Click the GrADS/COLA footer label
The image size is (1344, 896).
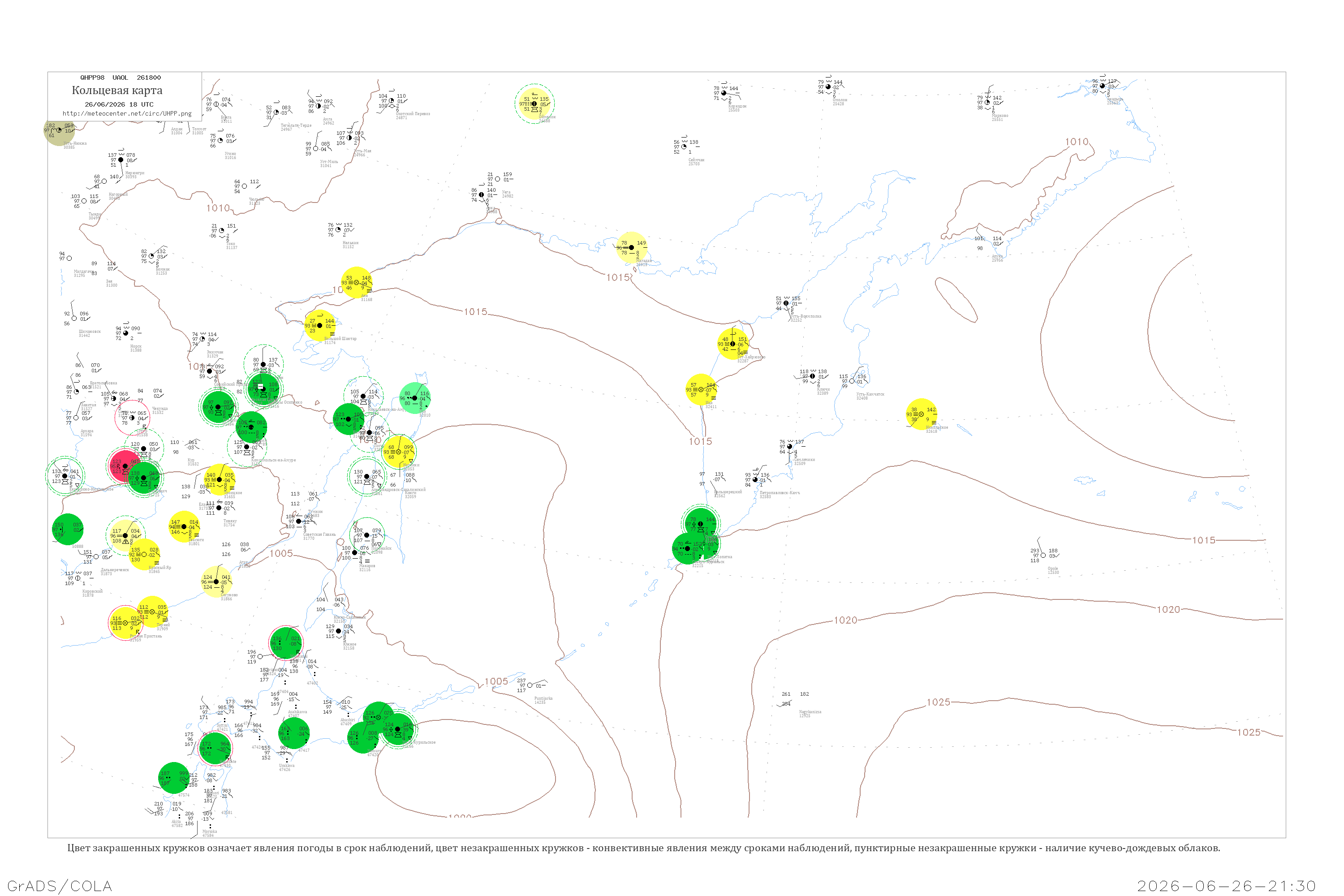[x=60, y=886]
